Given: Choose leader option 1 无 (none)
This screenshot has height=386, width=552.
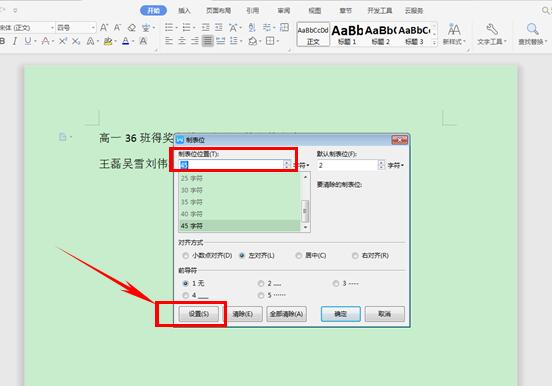Looking at the screenshot, I should pyautogui.click(x=186, y=283).
